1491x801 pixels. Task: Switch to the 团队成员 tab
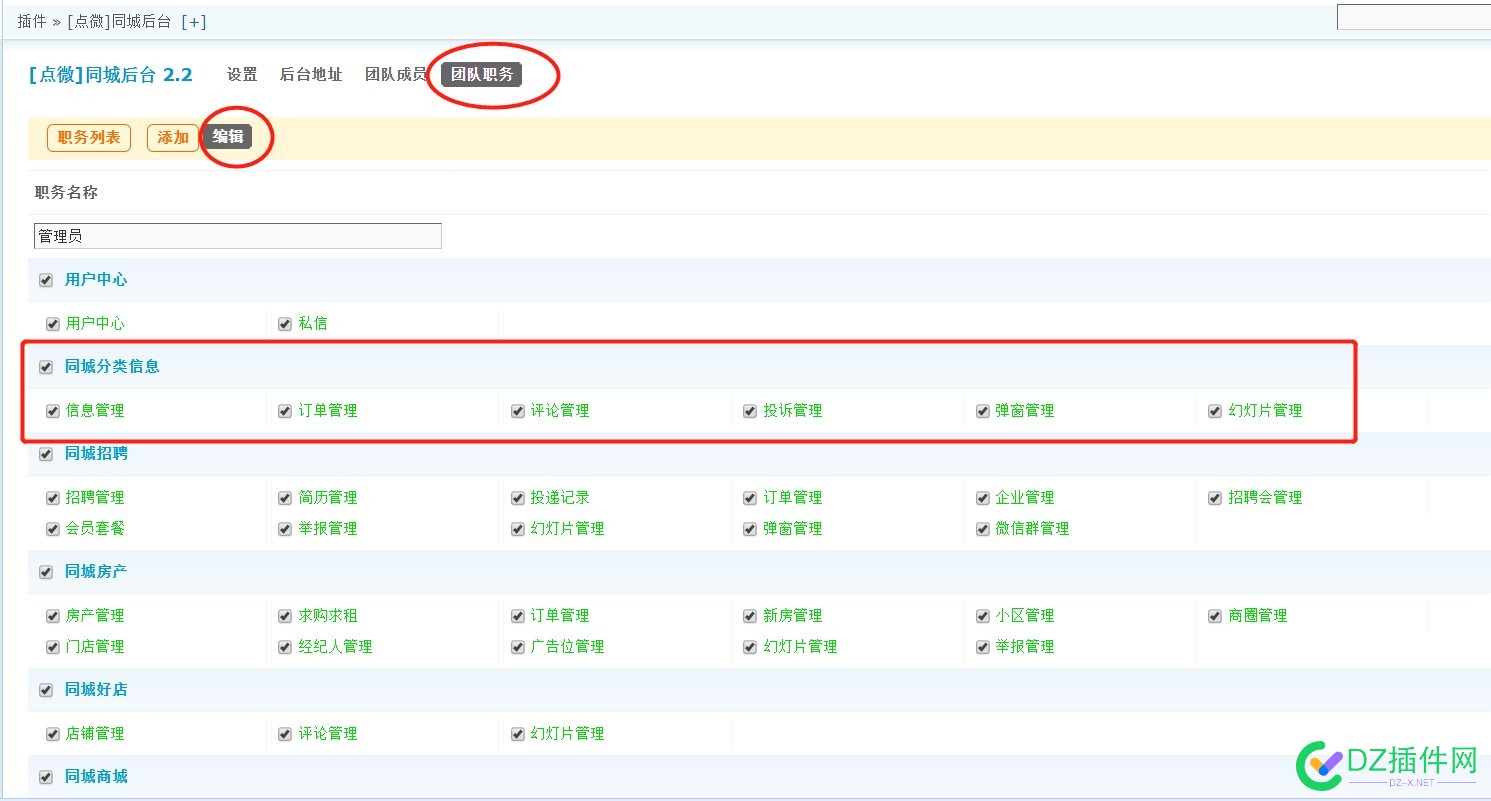click(396, 75)
